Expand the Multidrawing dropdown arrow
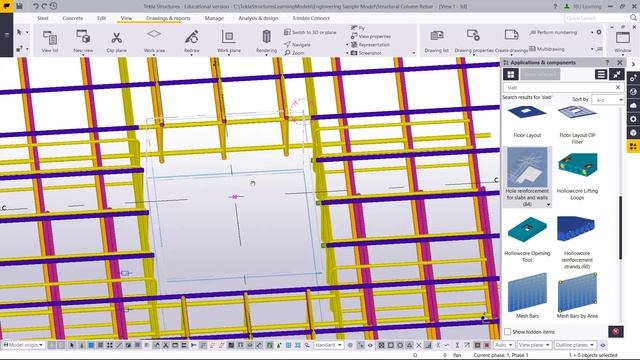The width and height of the screenshot is (640, 360). pos(592,49)
